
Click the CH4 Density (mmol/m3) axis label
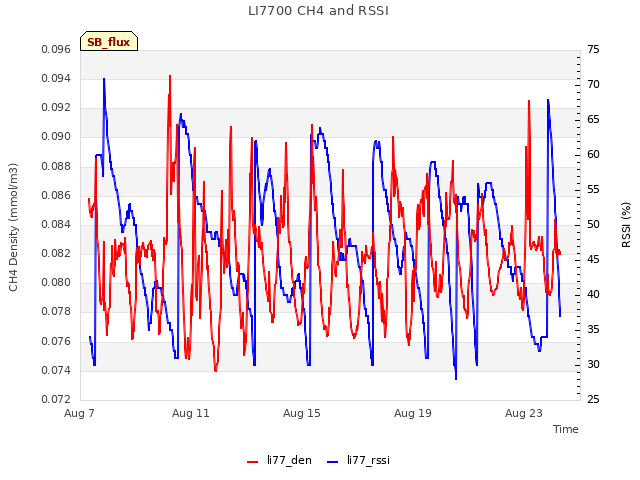13,227
